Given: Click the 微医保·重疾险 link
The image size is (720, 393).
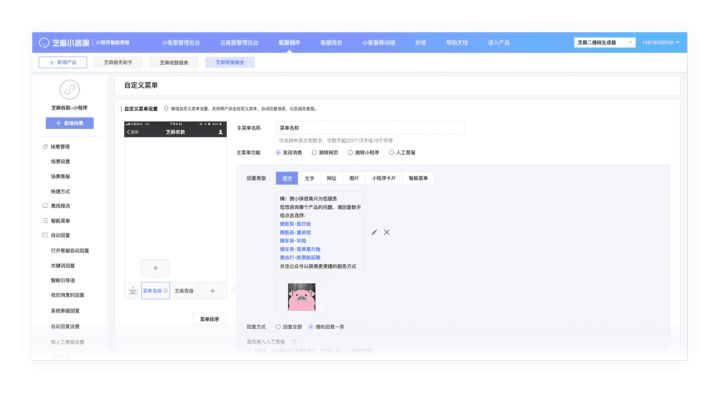Looking at the screenshot, I should pos(295,232).
